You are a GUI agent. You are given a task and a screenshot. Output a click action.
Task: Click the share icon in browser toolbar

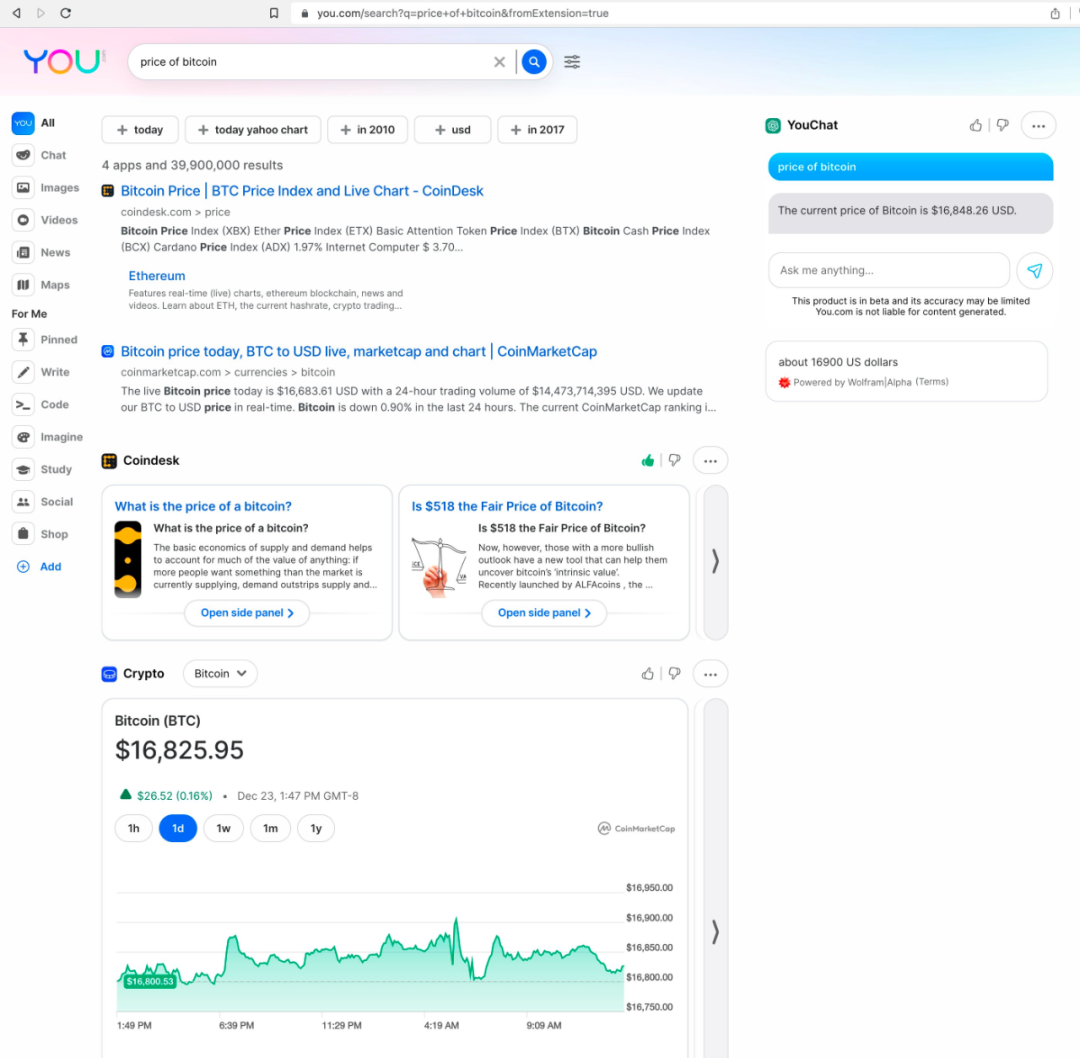click(1055, 13)
